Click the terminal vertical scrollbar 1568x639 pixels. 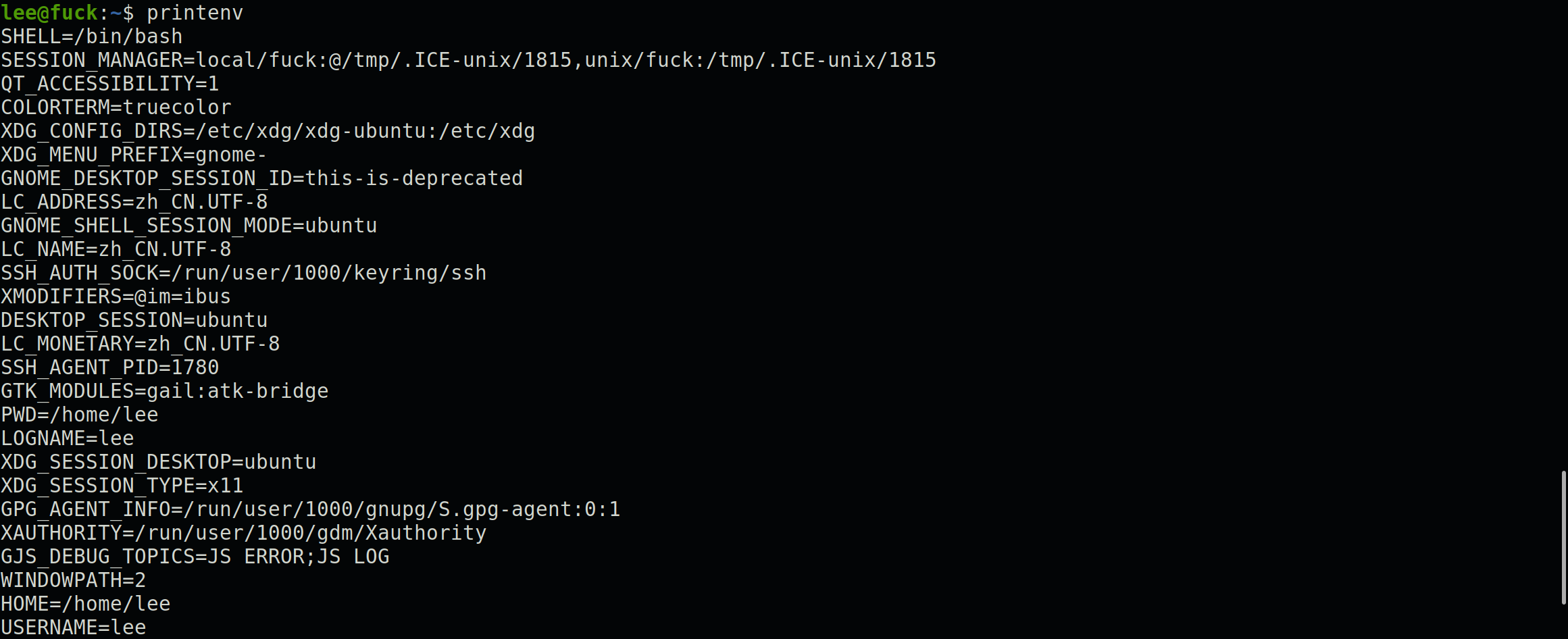pos(1563,538)
